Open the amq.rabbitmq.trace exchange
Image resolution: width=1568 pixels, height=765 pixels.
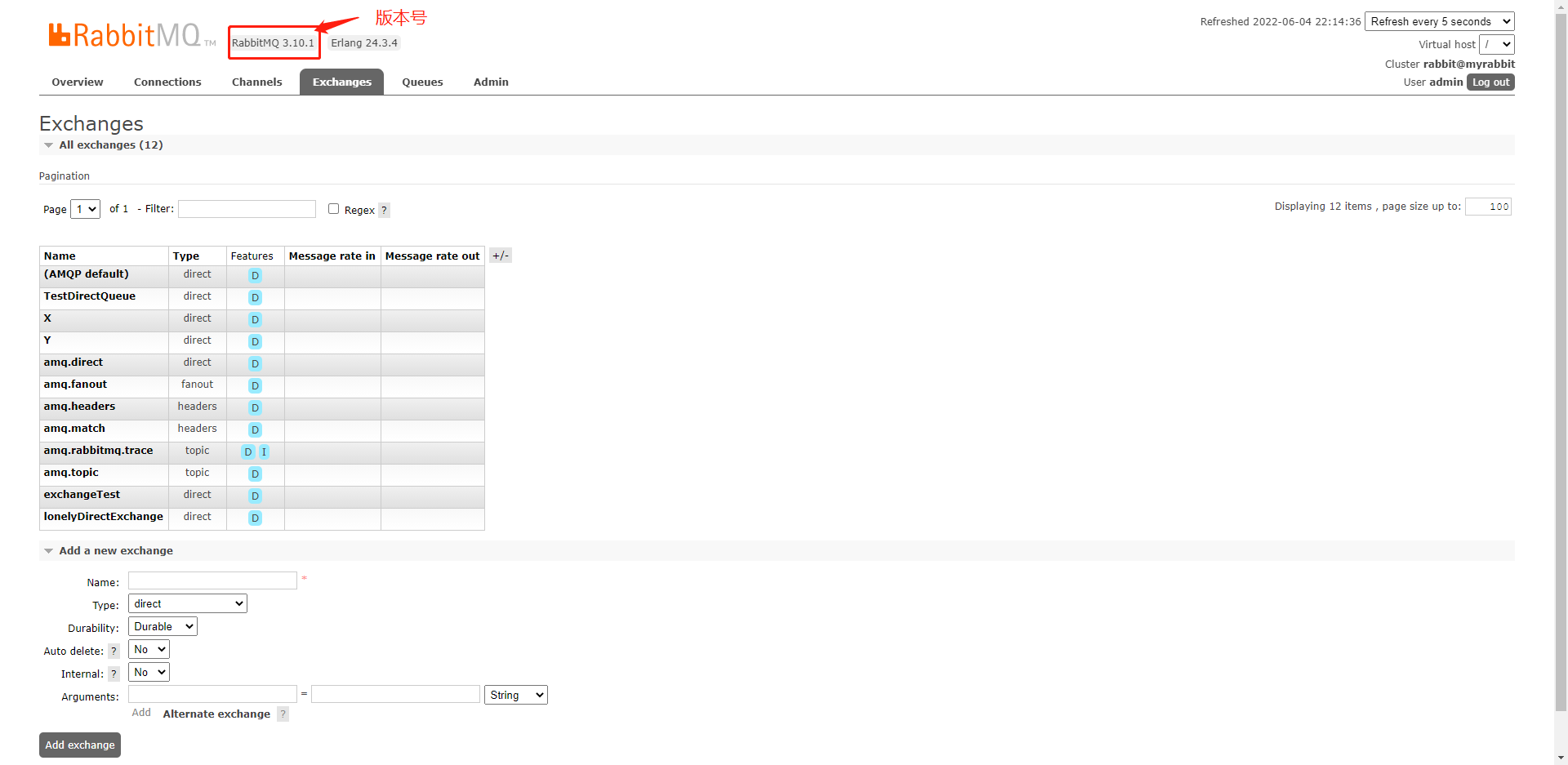click(x=99, y=451)
